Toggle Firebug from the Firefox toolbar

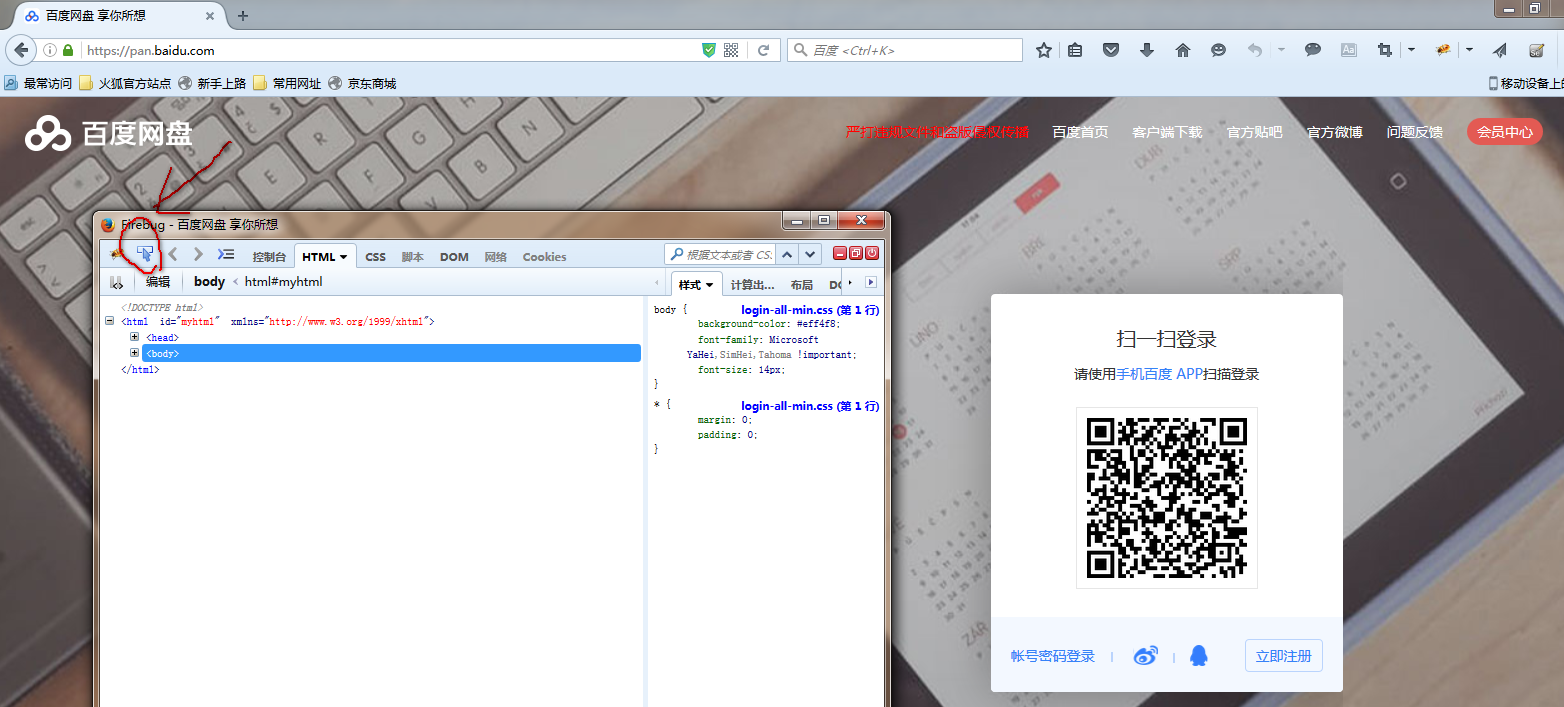click(1444, 50)
